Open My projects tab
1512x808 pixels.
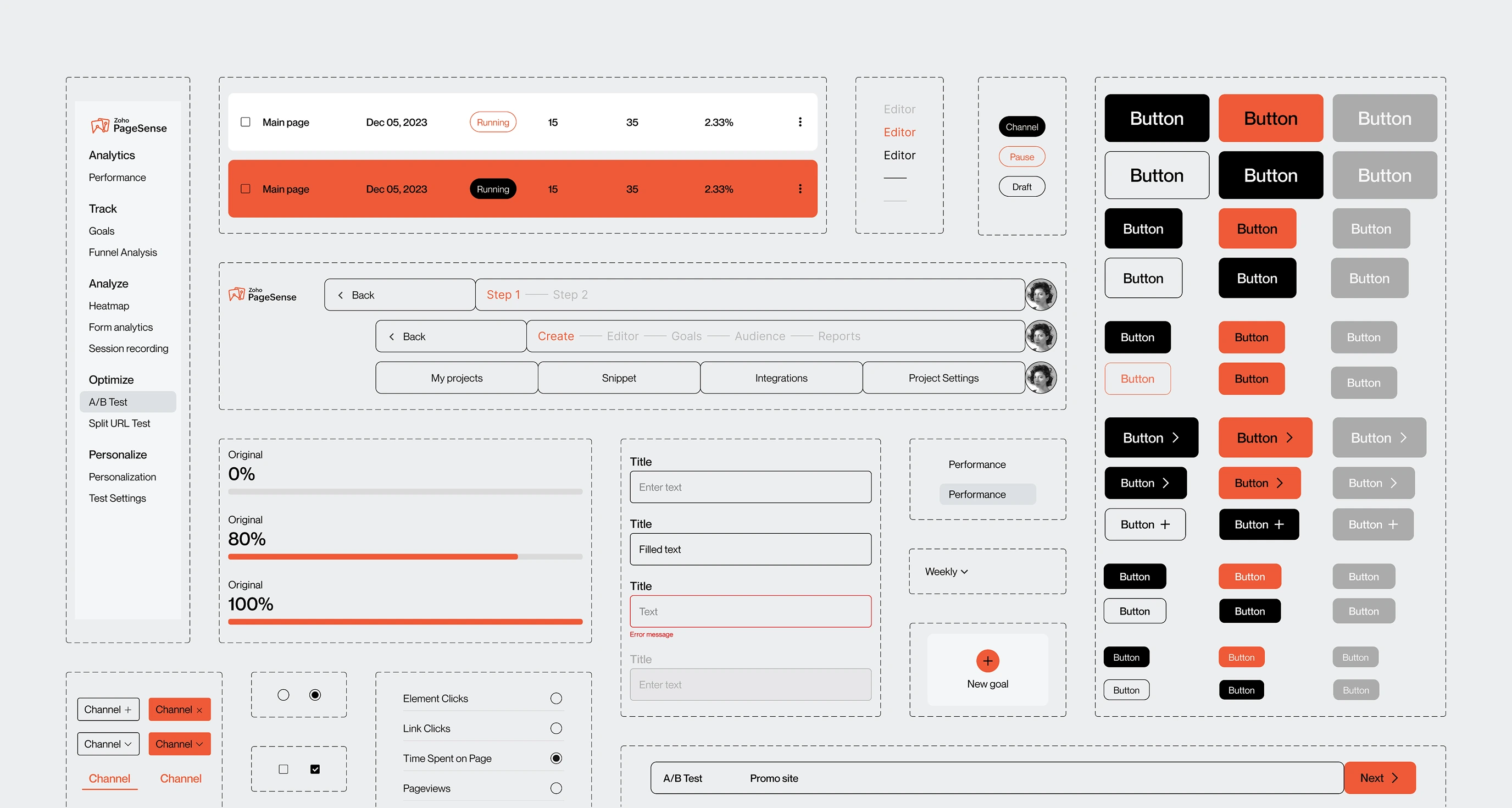(x=457, y=378)
